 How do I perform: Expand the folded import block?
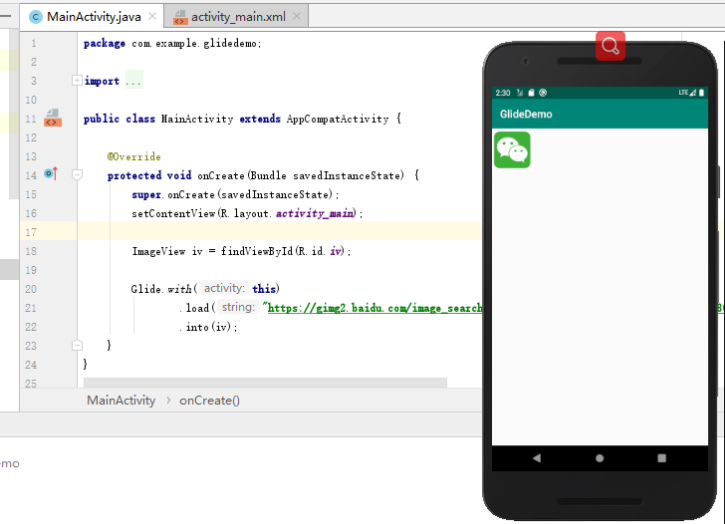pos(77,81)
